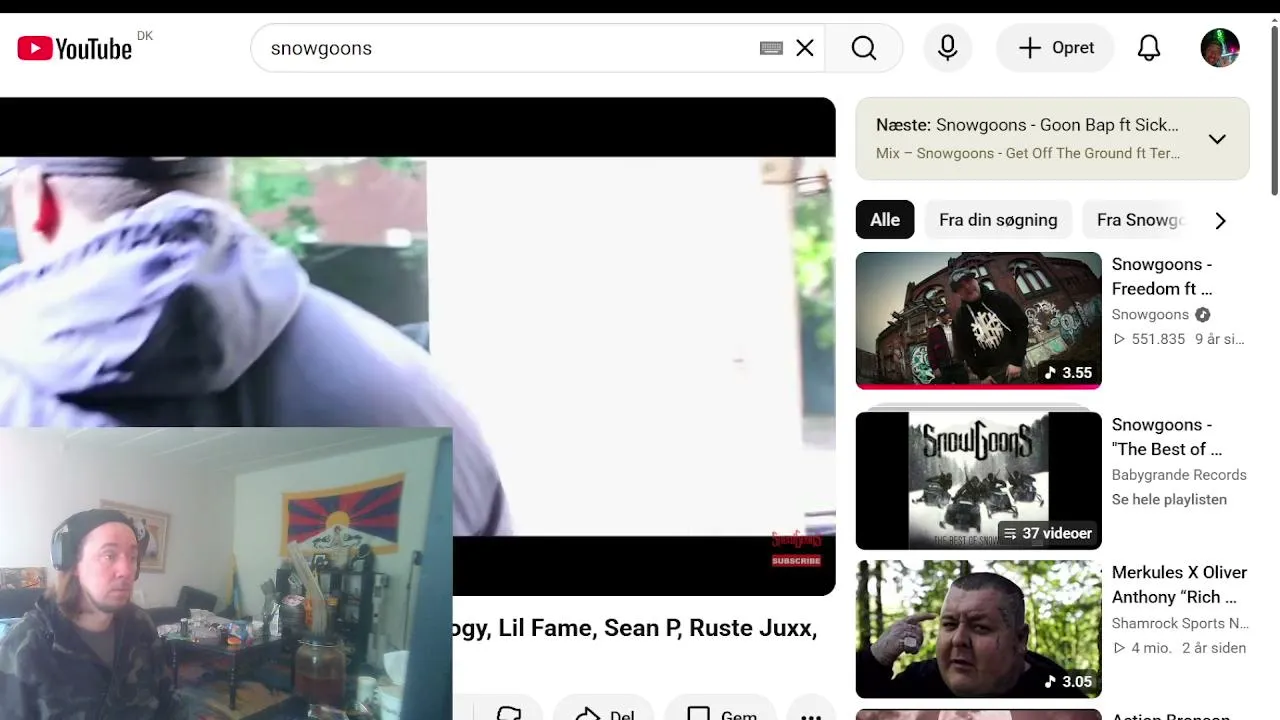This screenshot has height=720, width=1280.
Task: Visit the Babygrande Records channel
Action: click(1179, 475)
